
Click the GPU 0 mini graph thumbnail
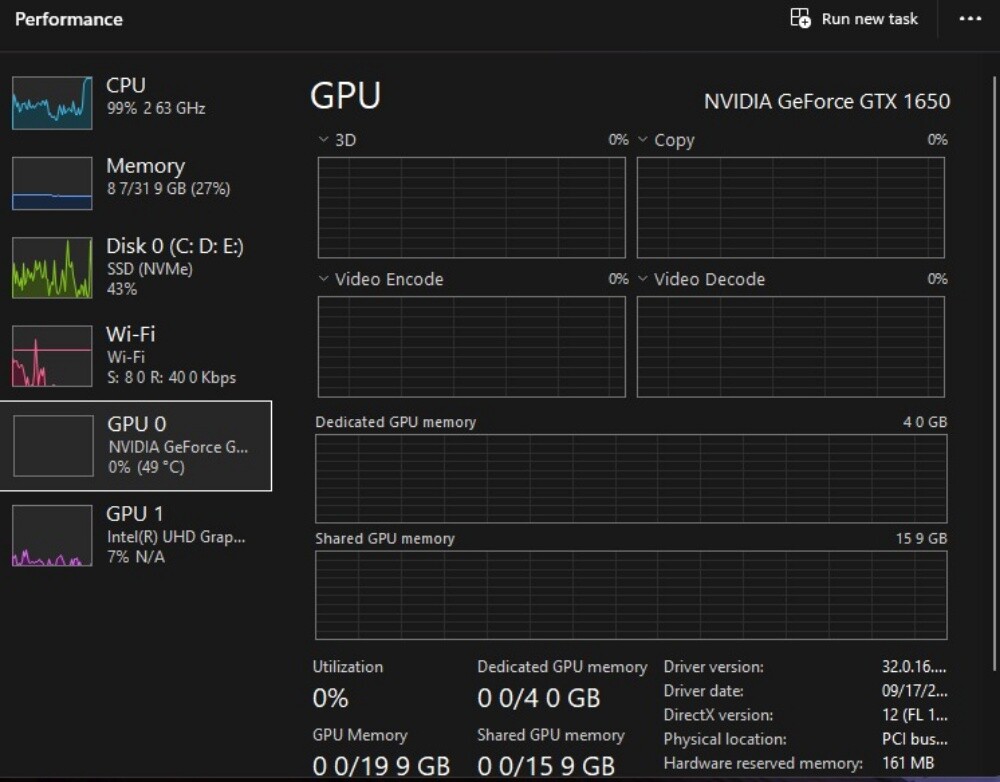pyautogui.click(x=54, y=446)
